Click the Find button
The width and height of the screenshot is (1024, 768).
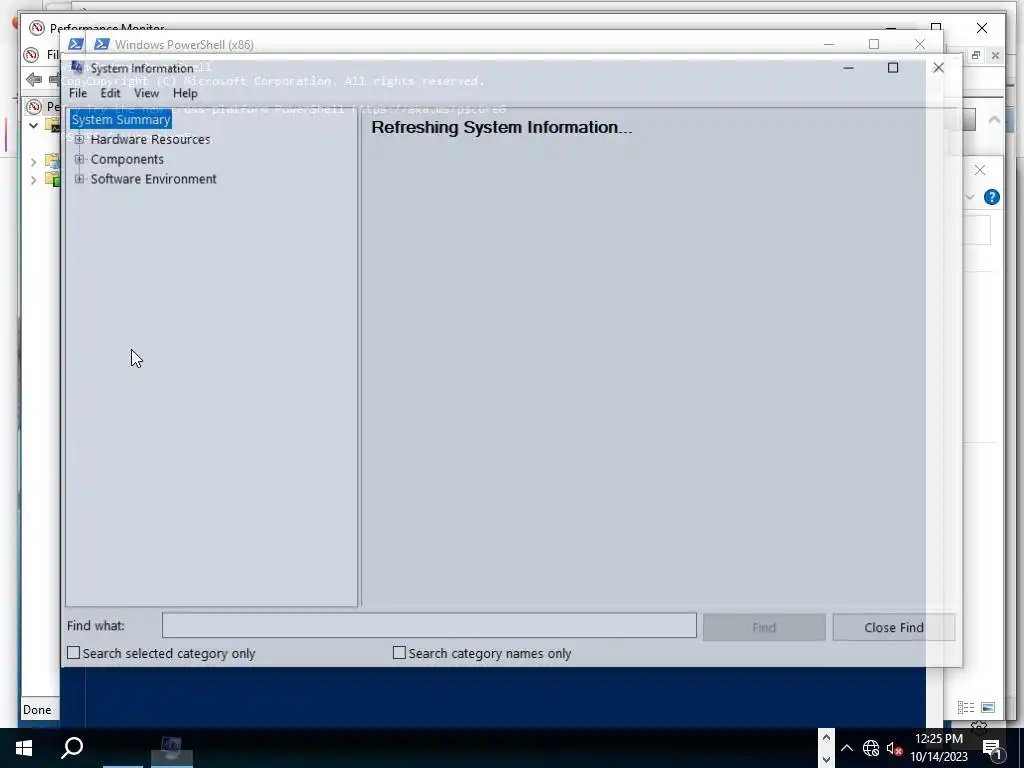764,628
